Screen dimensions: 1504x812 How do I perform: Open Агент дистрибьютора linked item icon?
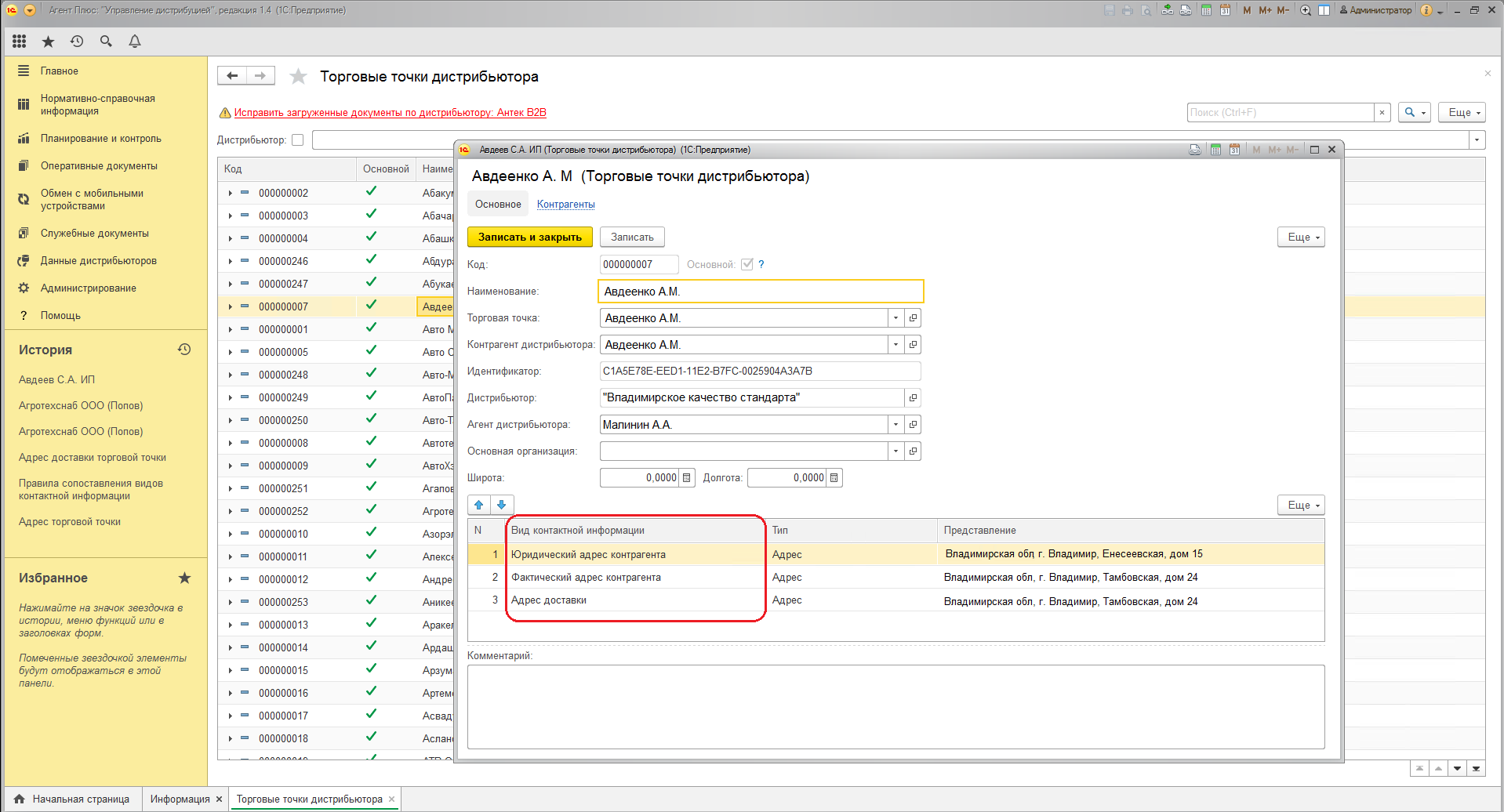coord(913,425)
